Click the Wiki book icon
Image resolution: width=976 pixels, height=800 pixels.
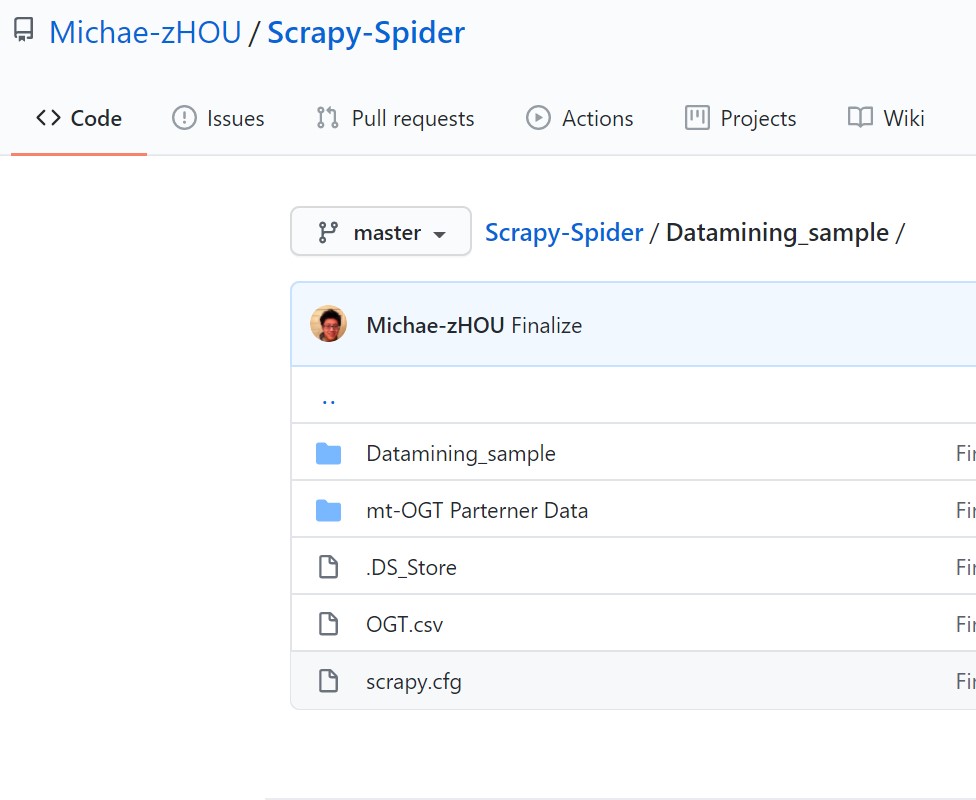[x=860, y=117]
